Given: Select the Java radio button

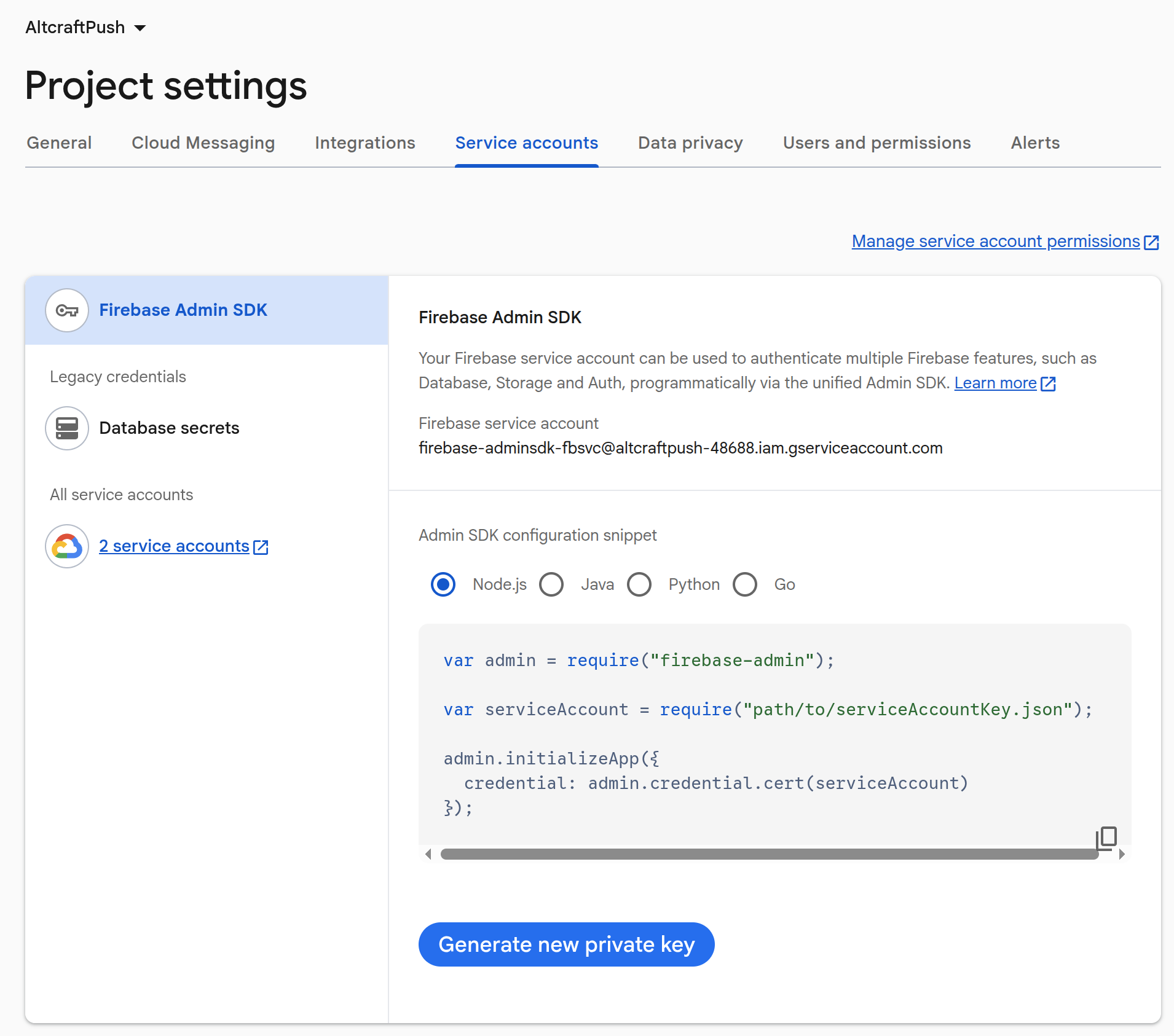Looking at the screenshot, I should (x=551, y=584).
